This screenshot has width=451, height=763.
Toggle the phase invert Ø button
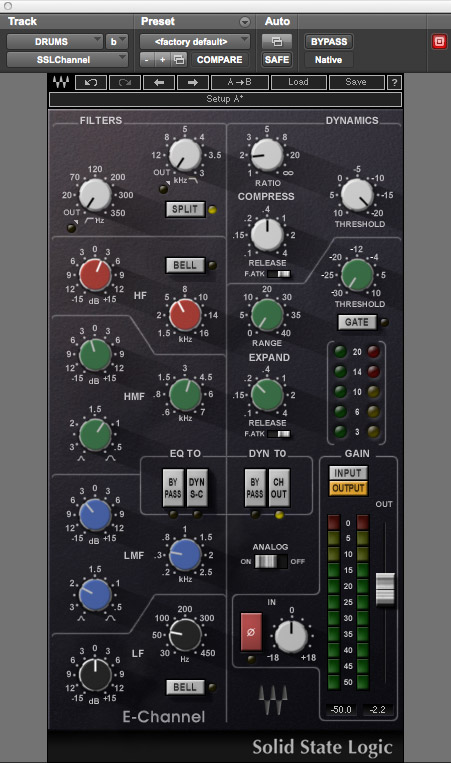pos(251,632)
